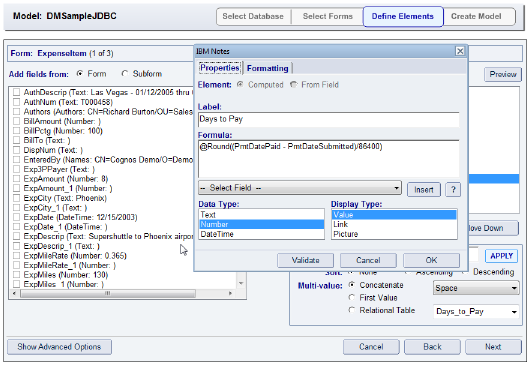The image size is (530, 366).
Task: Select Form as field source
Action: click(80, 73)
